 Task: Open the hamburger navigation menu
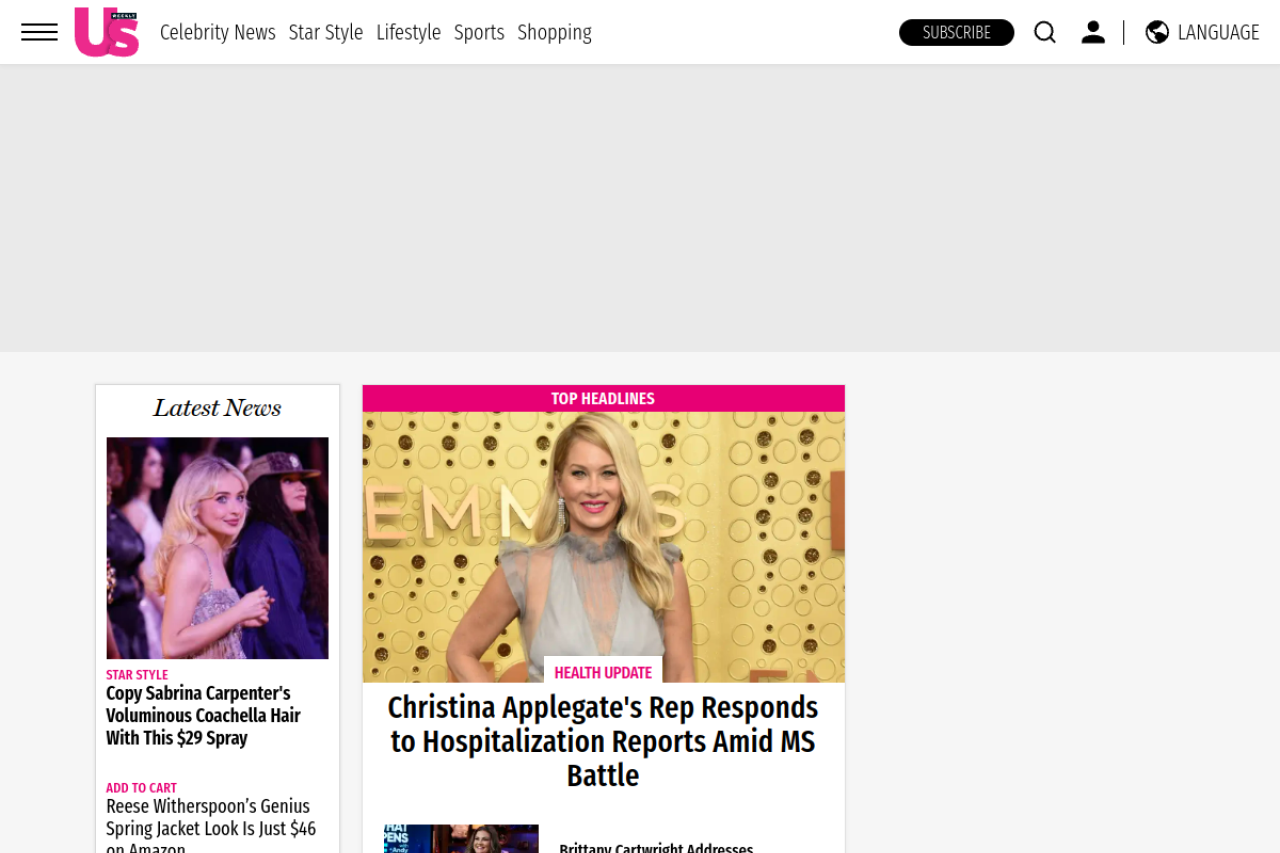(39, 32)
